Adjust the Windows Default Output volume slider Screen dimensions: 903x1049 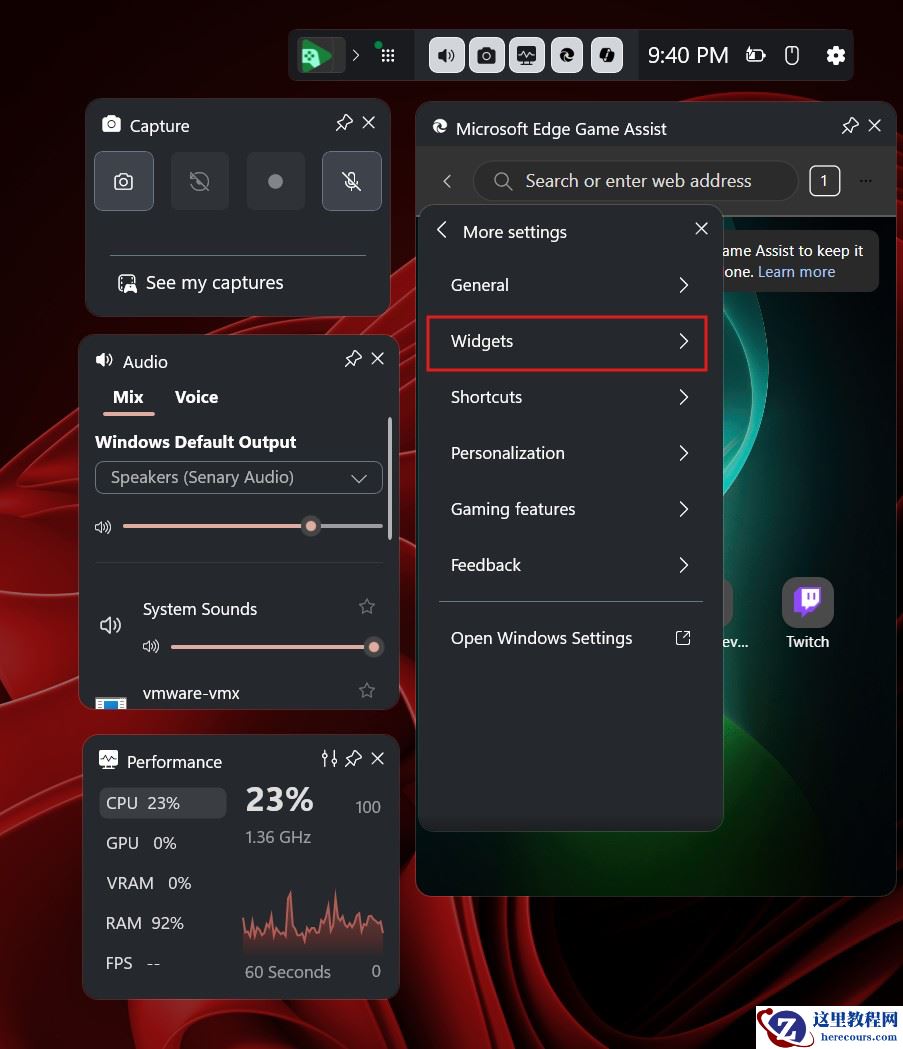click(x=310, y=526)
